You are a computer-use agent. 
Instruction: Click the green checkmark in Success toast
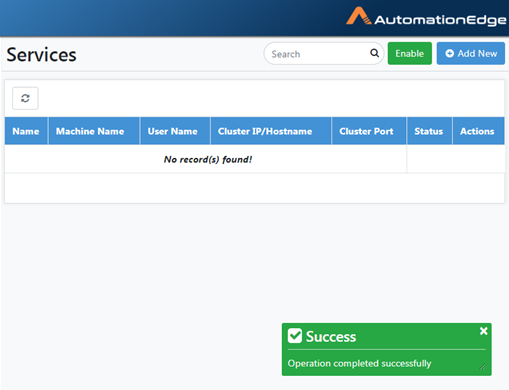point(295,336)
